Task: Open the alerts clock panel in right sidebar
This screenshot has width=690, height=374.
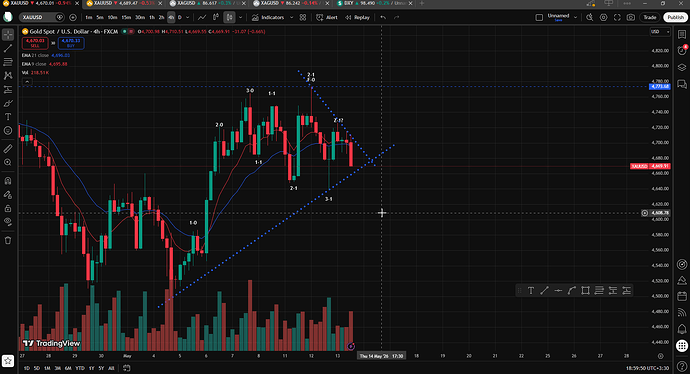Action: (682, 51)
